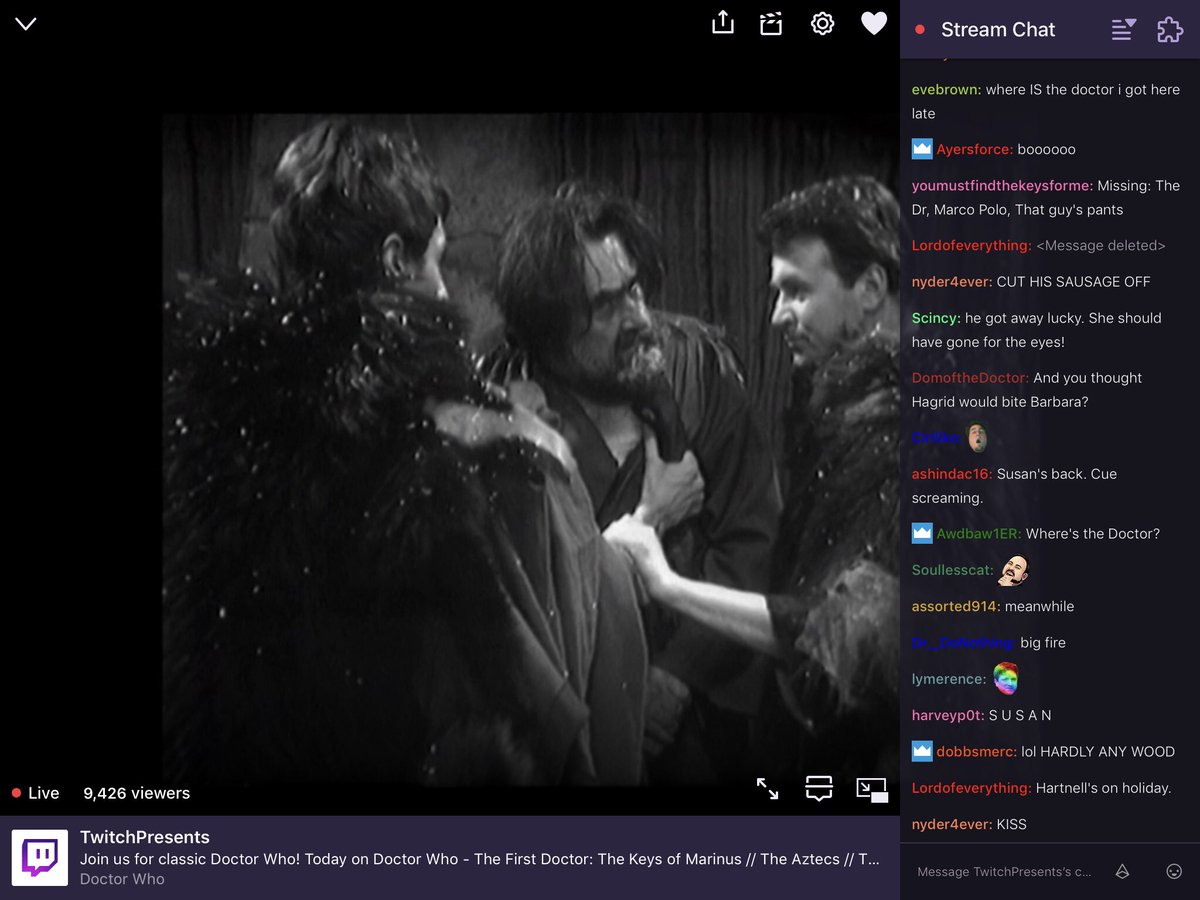Tap dobbsmerc's crown badge icon

pyautogui.click(x=922, y=751)
